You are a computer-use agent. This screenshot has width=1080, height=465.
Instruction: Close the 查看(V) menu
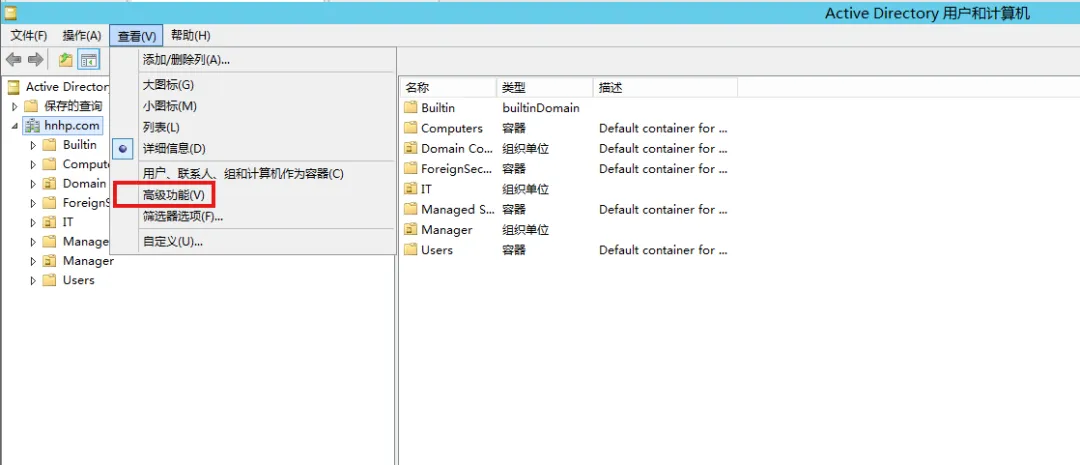point(137,36)
